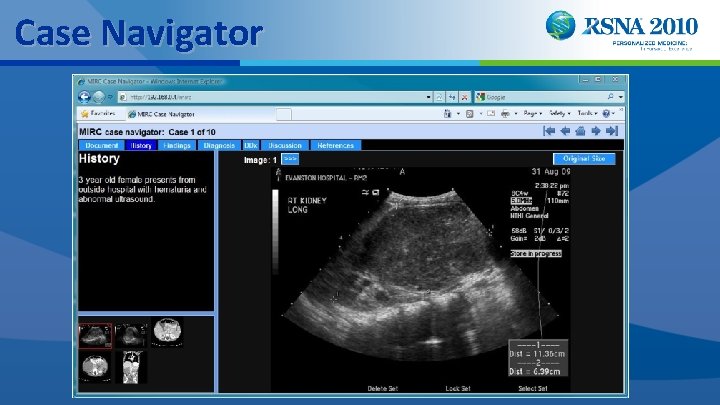Stop loading with the red X icon
Image resolution: width=720 pixels, height=405 pixels.
pos(465,97)
